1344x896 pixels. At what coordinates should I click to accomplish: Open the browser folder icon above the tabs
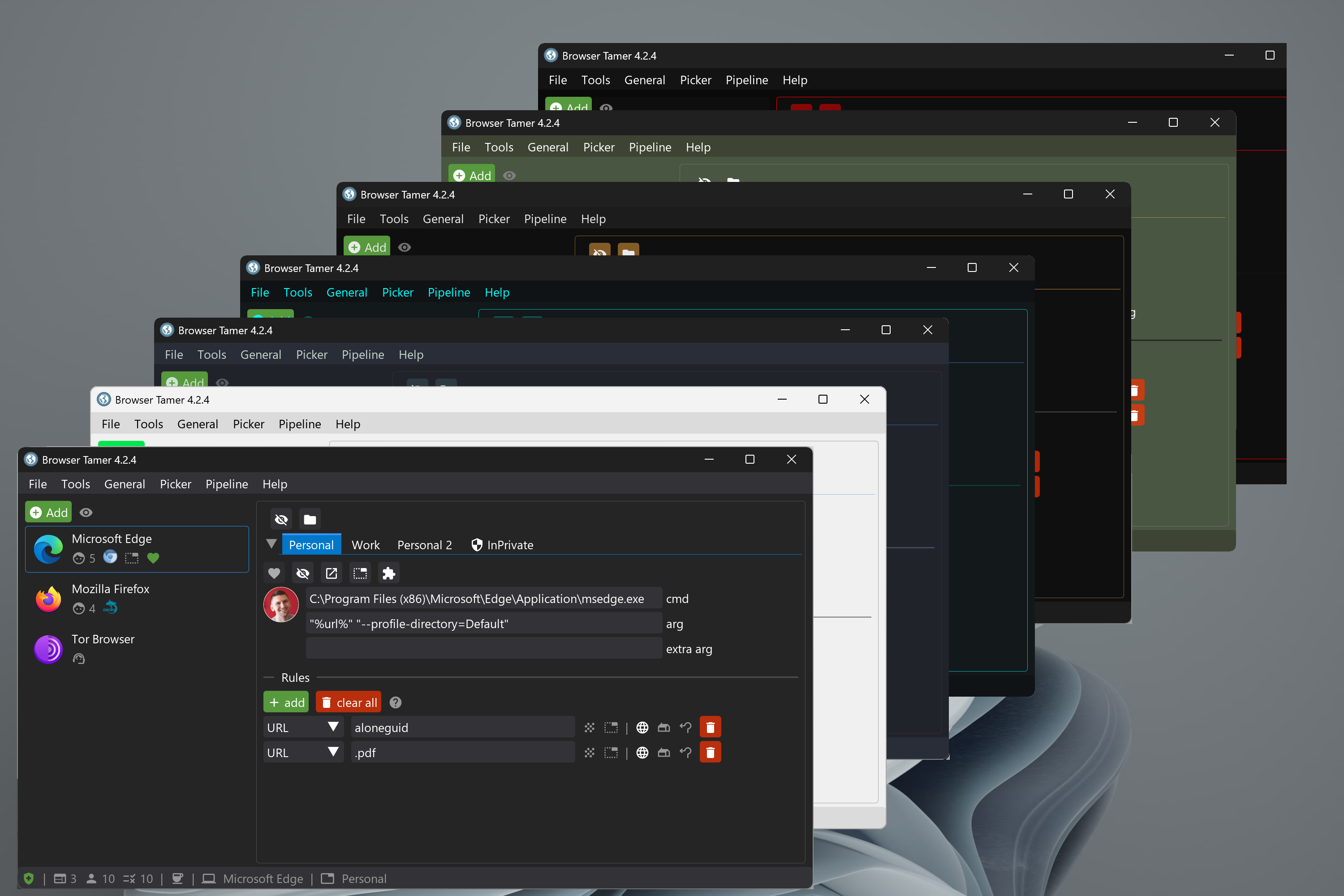tap(310, 519)
